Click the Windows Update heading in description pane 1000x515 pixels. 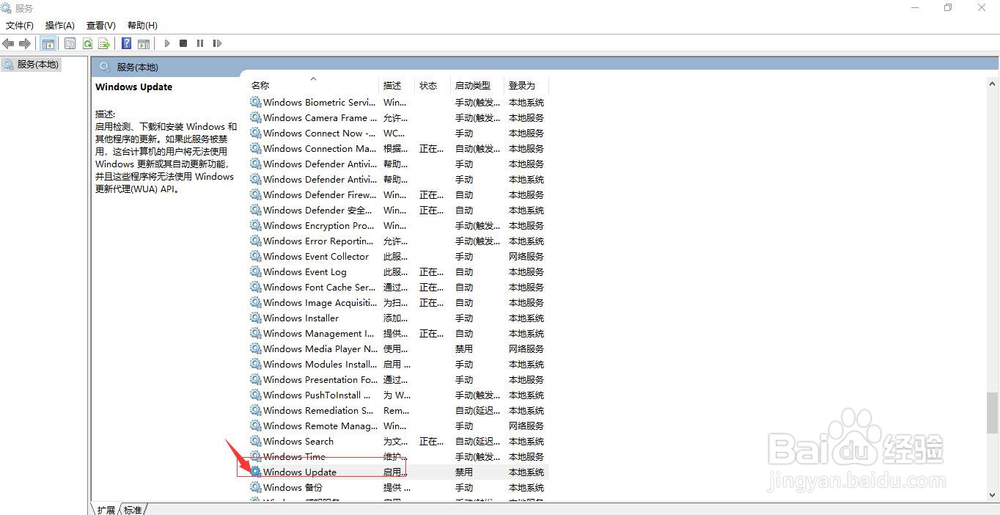click(x=134, y=87)
